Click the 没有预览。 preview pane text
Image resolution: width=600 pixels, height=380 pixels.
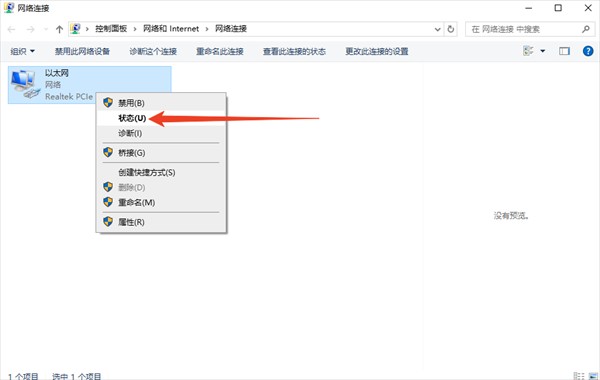click(511, 216)
